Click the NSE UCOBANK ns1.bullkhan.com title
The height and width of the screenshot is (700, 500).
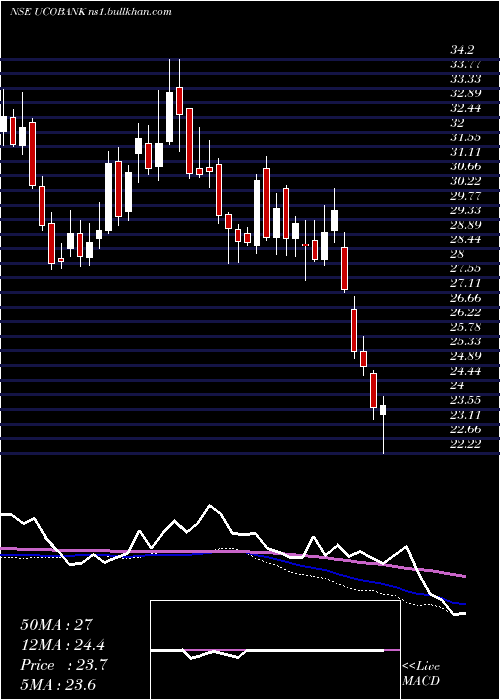point(91,12)
